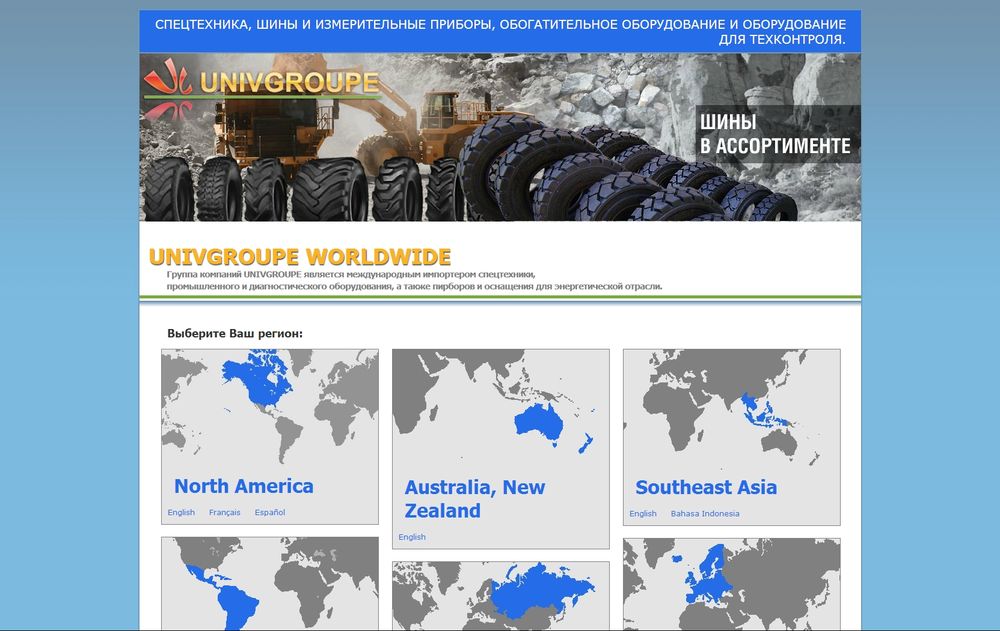Click the Russia highlighted map
Viewport: 1000px width, 631px height.
click(501, 596)
